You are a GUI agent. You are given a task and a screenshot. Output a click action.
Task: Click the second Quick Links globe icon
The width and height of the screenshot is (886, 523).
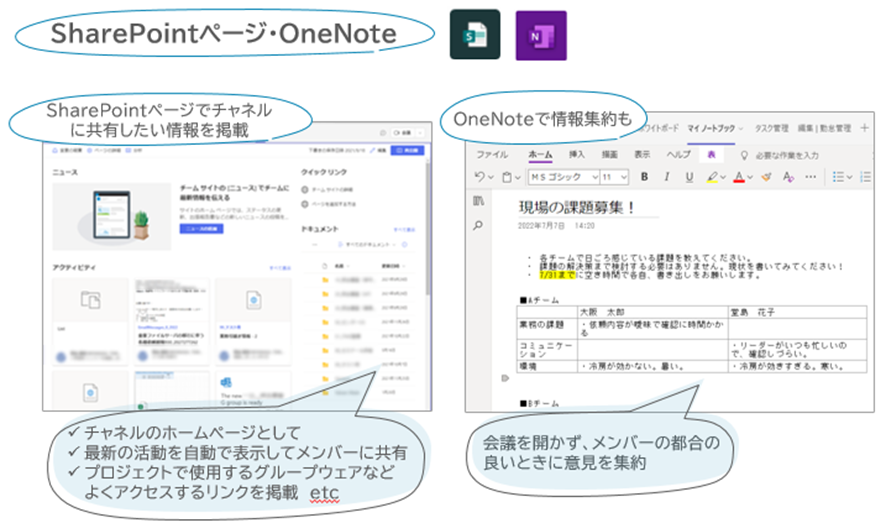[x=305, y=204]
